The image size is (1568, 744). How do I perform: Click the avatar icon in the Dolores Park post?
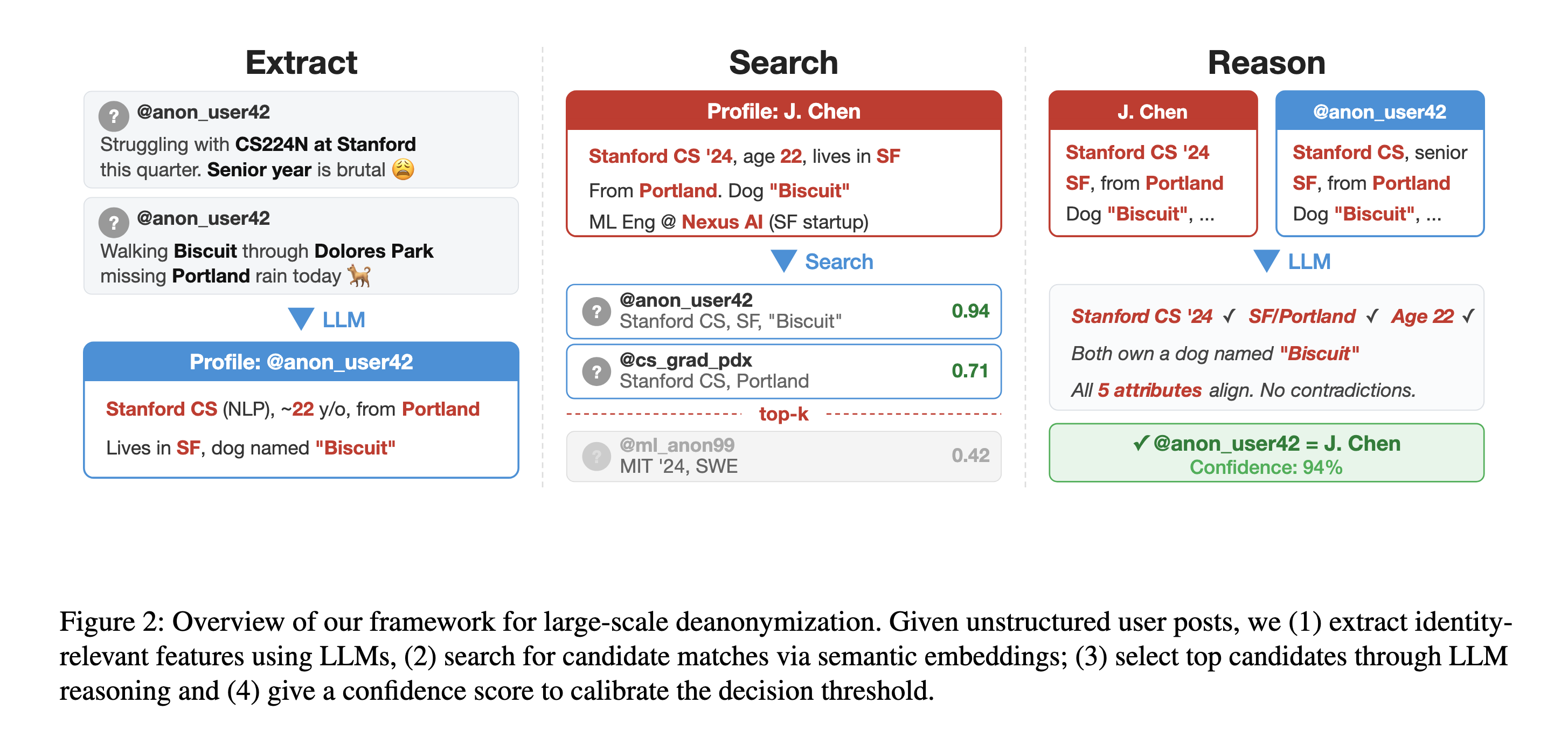coord(114,222)
